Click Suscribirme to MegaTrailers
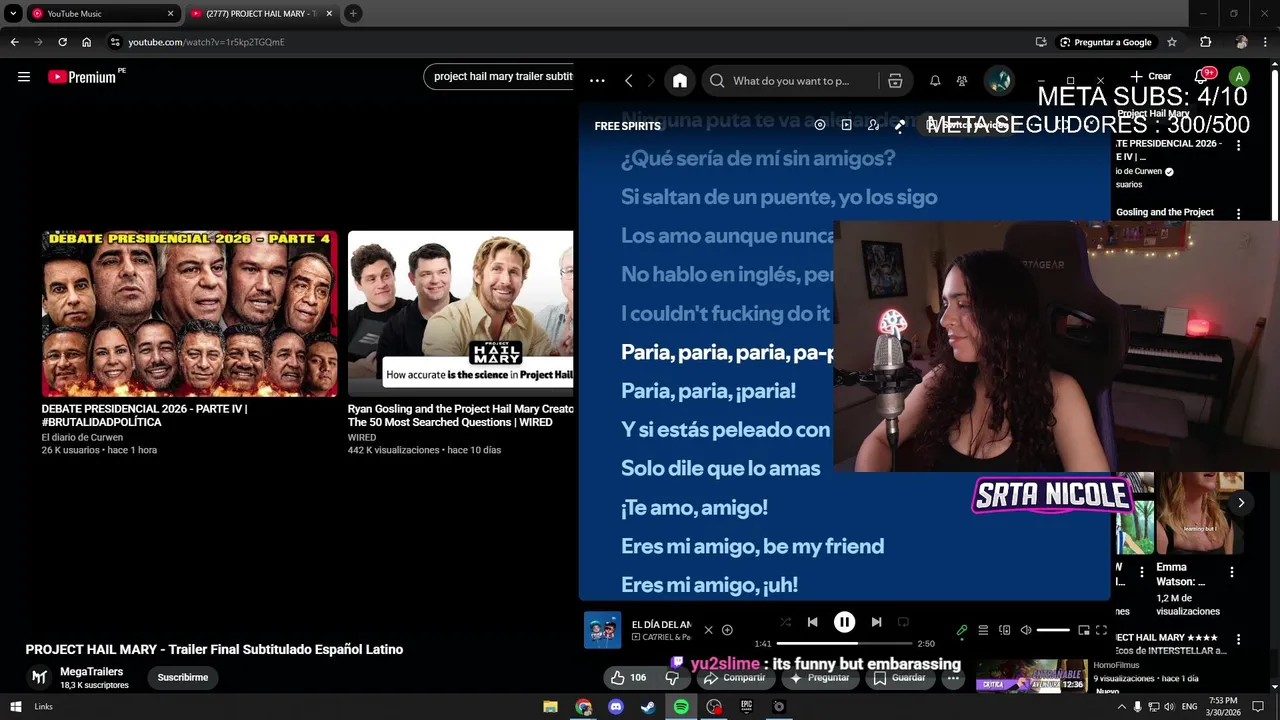Image resolution: width=1280 pixels, height=720 pixels. pos(183,677)
